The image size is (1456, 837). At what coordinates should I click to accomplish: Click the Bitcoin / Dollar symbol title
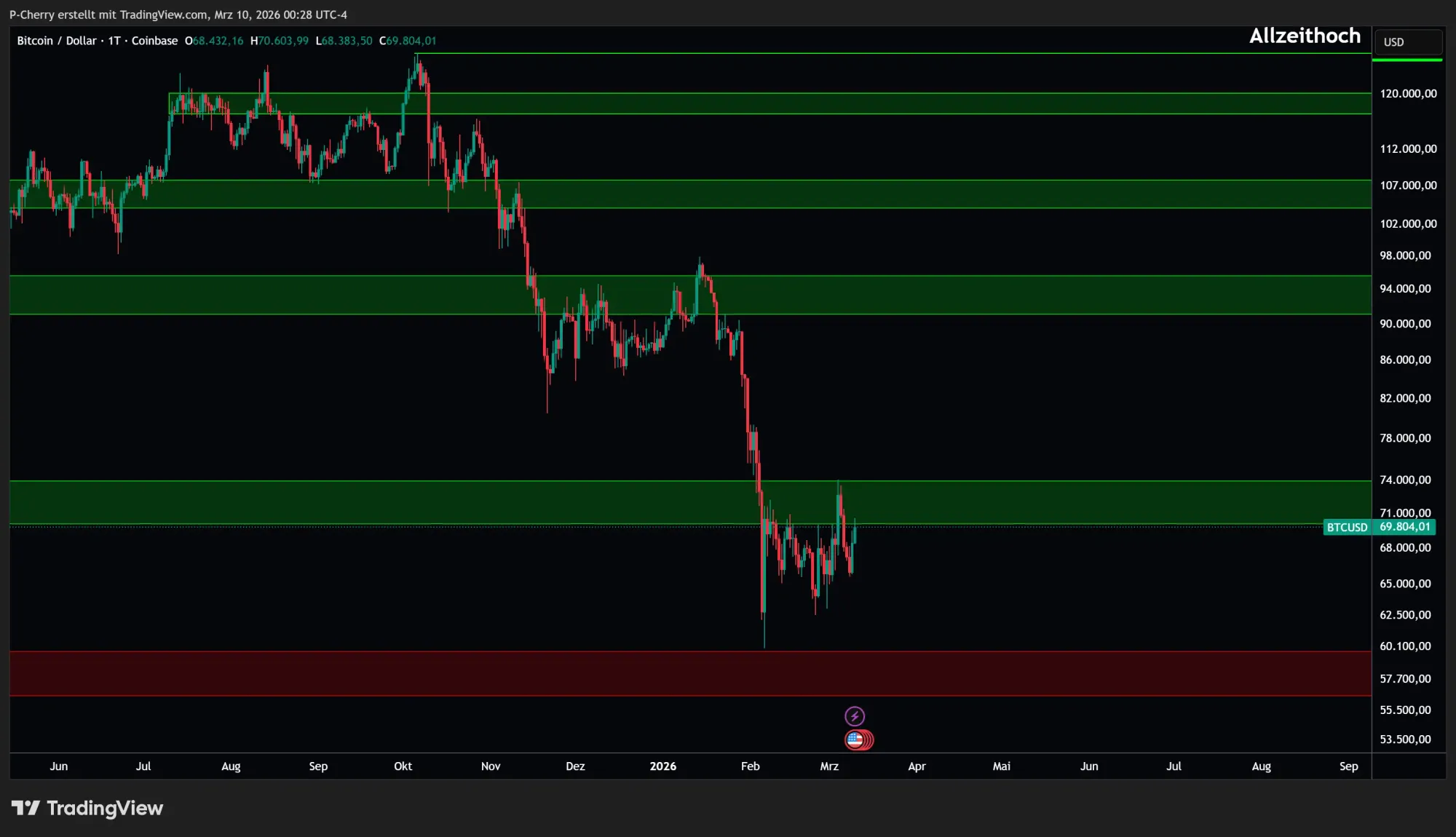point(57,41)
